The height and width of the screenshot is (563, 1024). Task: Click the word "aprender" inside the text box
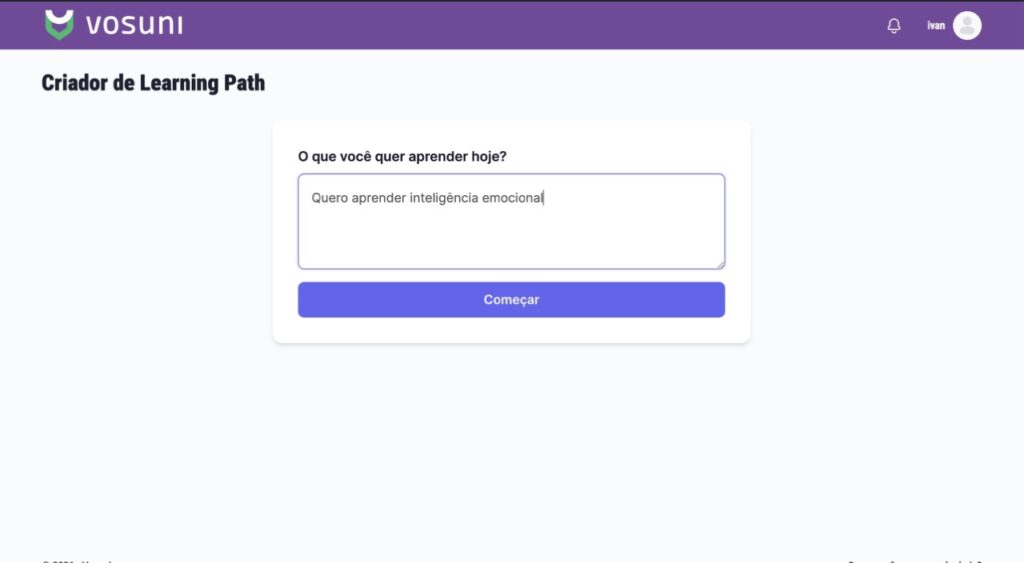(377, 198)
